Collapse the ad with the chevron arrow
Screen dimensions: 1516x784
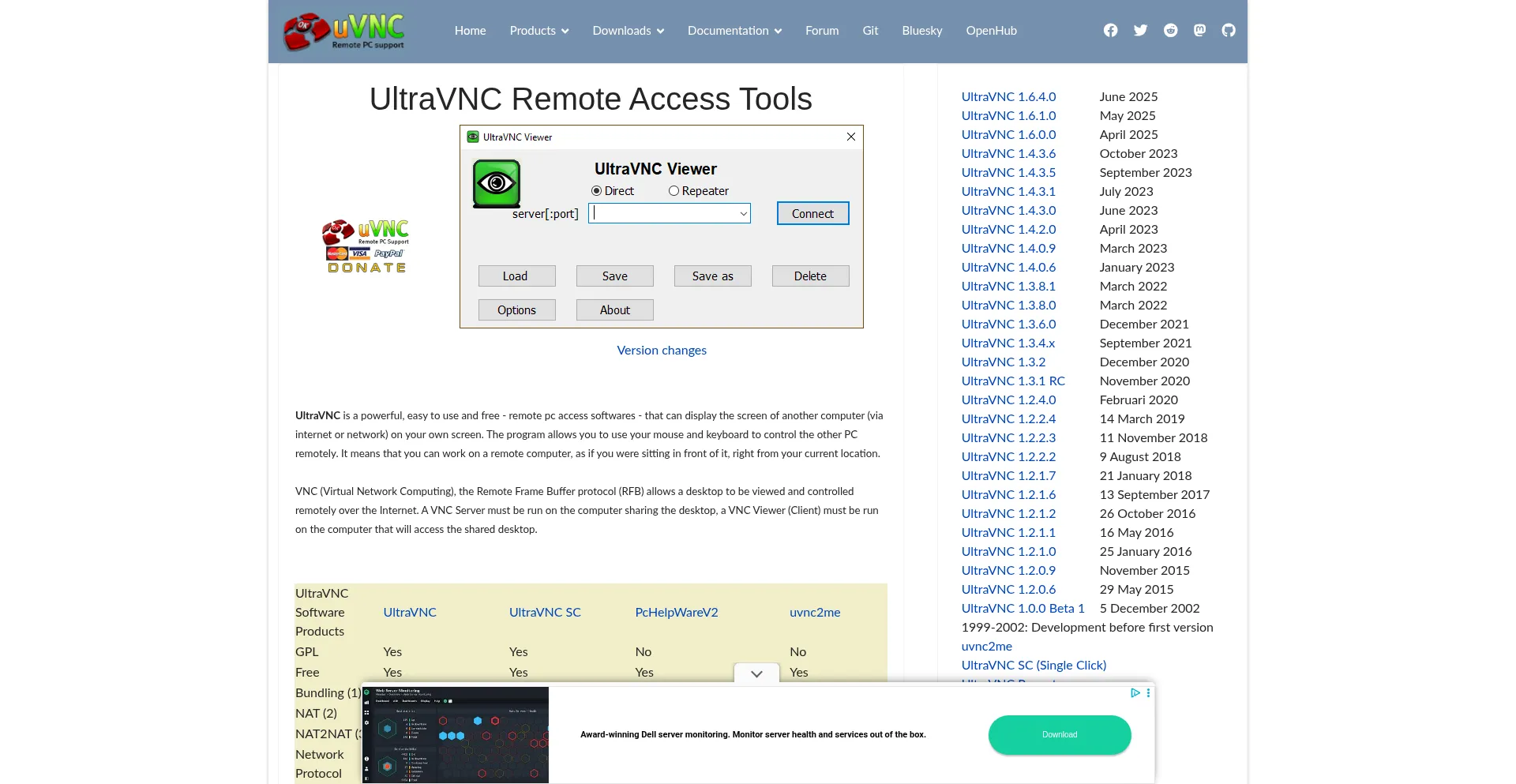(756, 673)
